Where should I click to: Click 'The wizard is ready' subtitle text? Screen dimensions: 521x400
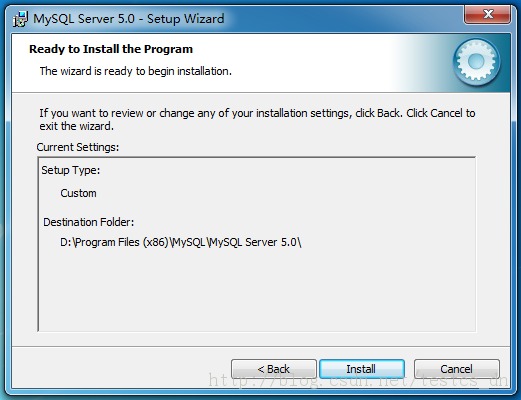coord(136,71)
